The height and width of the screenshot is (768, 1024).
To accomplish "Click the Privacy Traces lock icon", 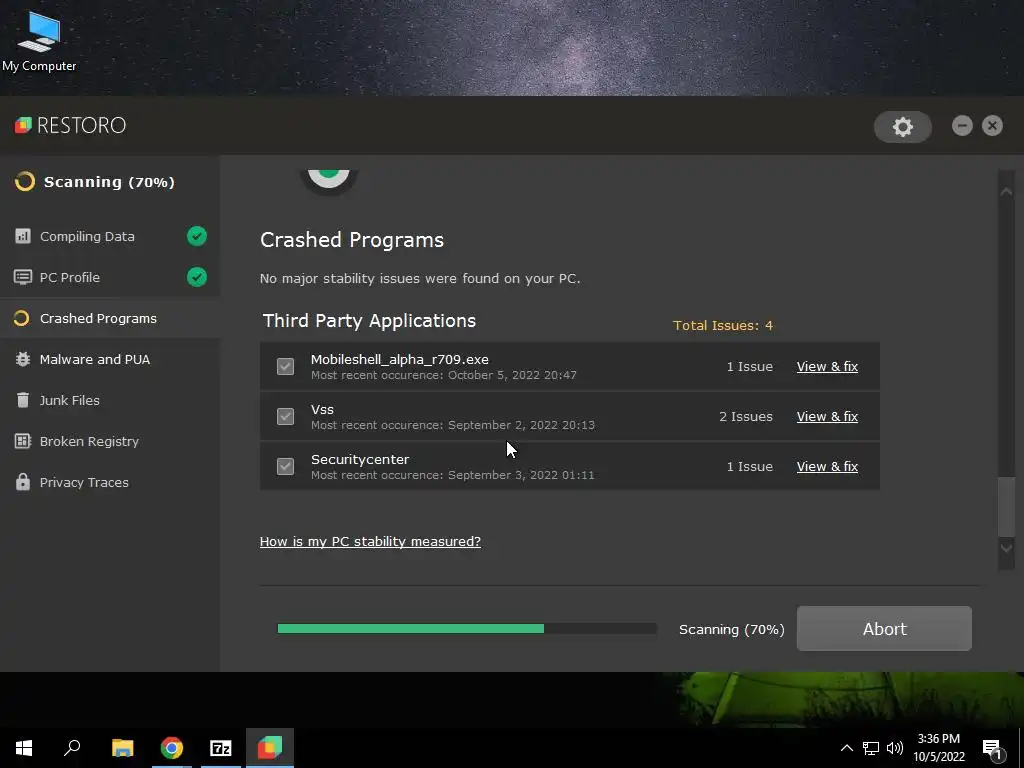I will coord(23,482).
